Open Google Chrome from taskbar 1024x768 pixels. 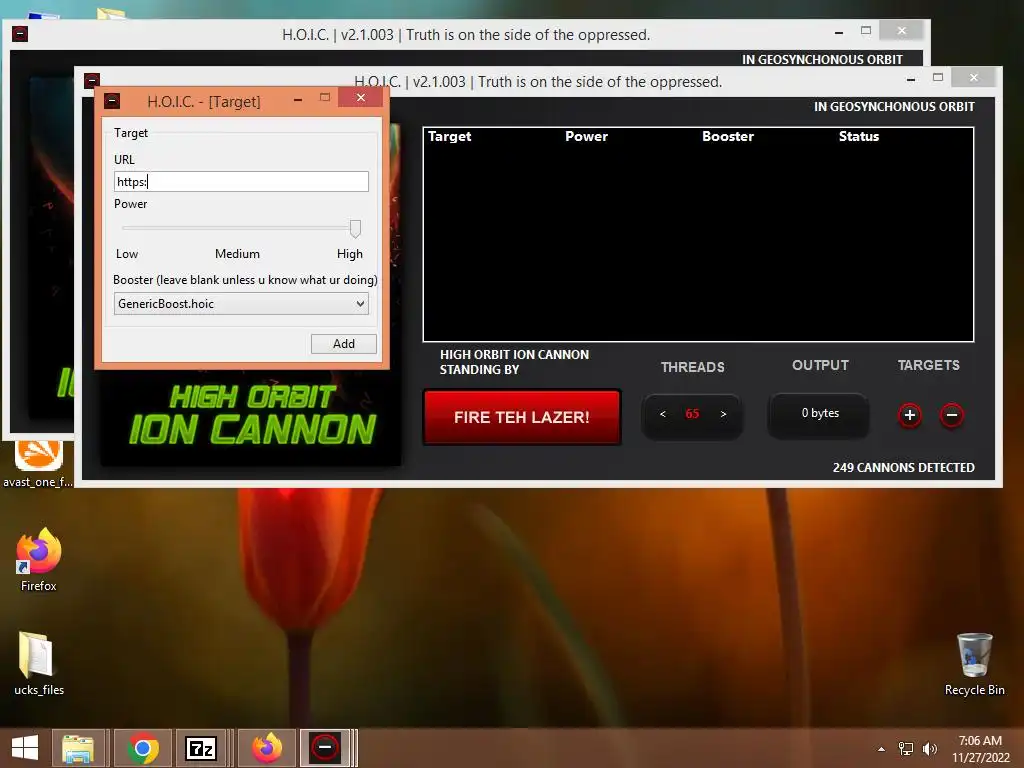click(143, 748)
